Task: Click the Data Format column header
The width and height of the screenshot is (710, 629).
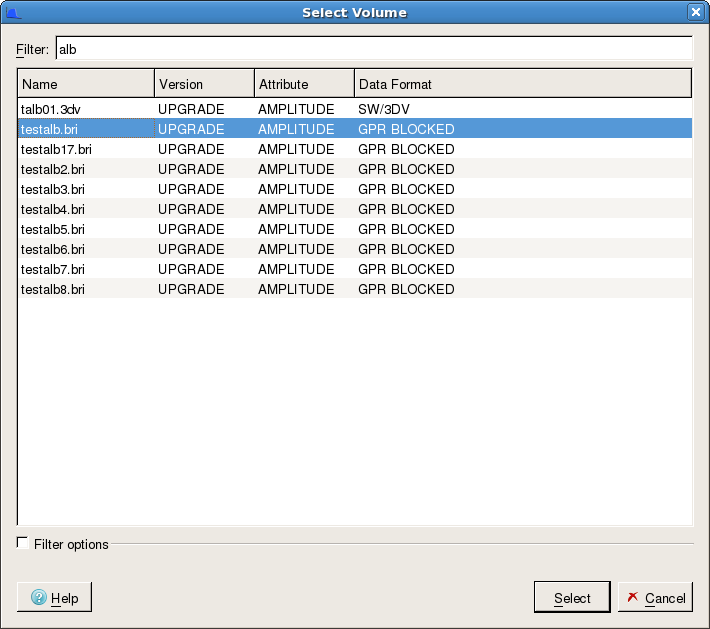Action: click(522, 84)
